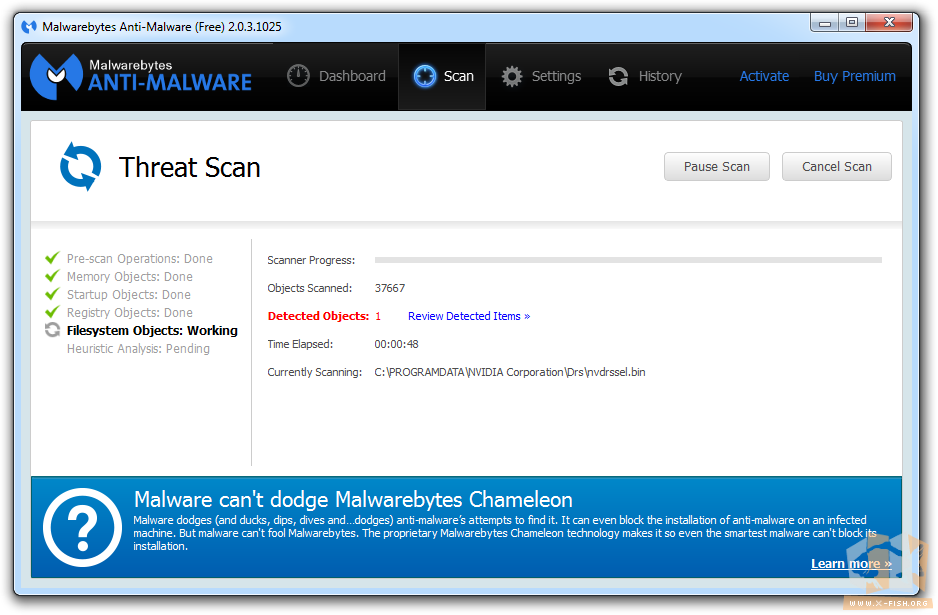This screenshot has width=938, height=615.
Task: Click the title bar Malwarebytes app icon
Action: 29,27
